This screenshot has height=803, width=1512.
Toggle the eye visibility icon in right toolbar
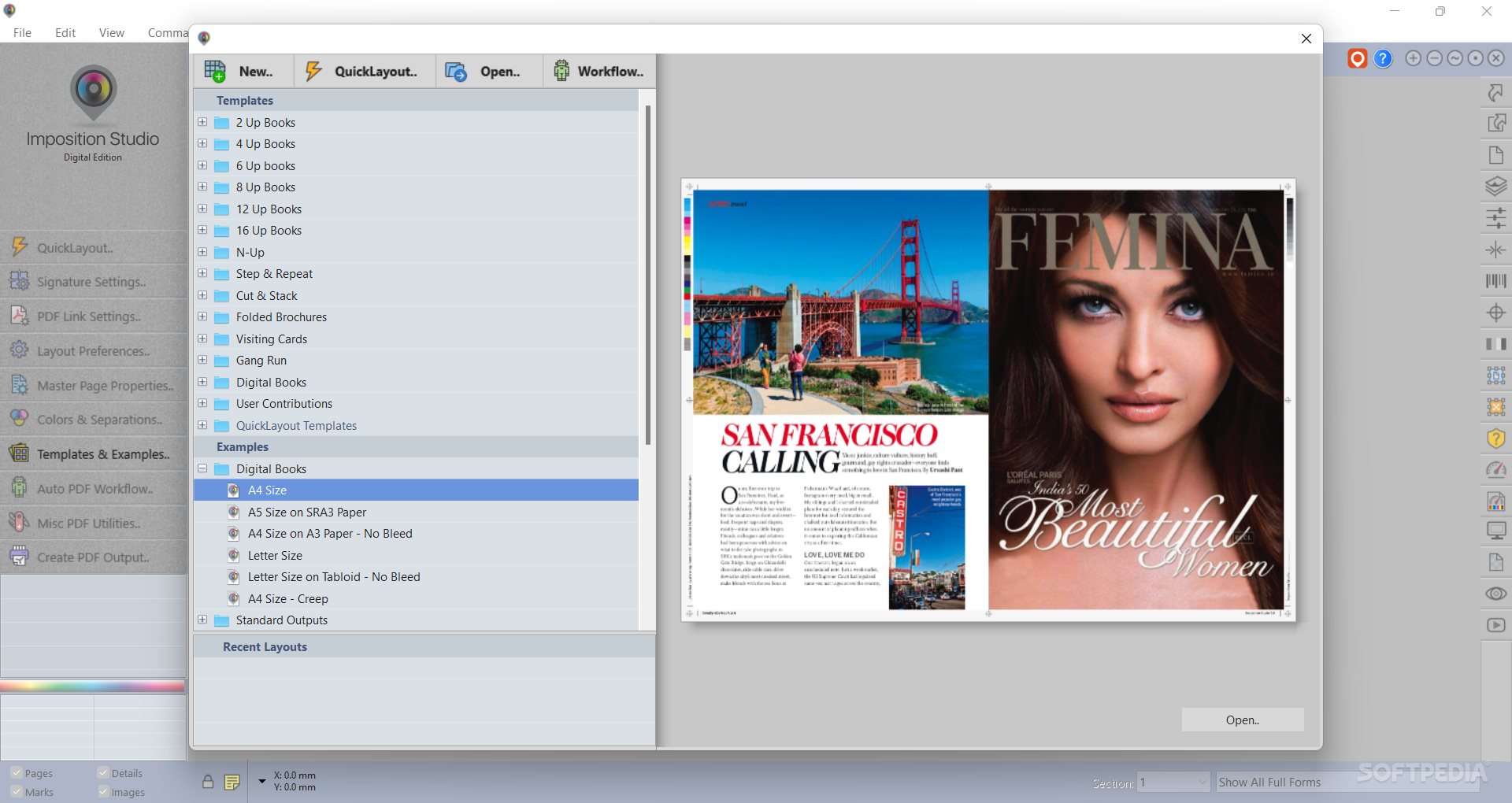pyautogui.click(x=1495, y=594)
